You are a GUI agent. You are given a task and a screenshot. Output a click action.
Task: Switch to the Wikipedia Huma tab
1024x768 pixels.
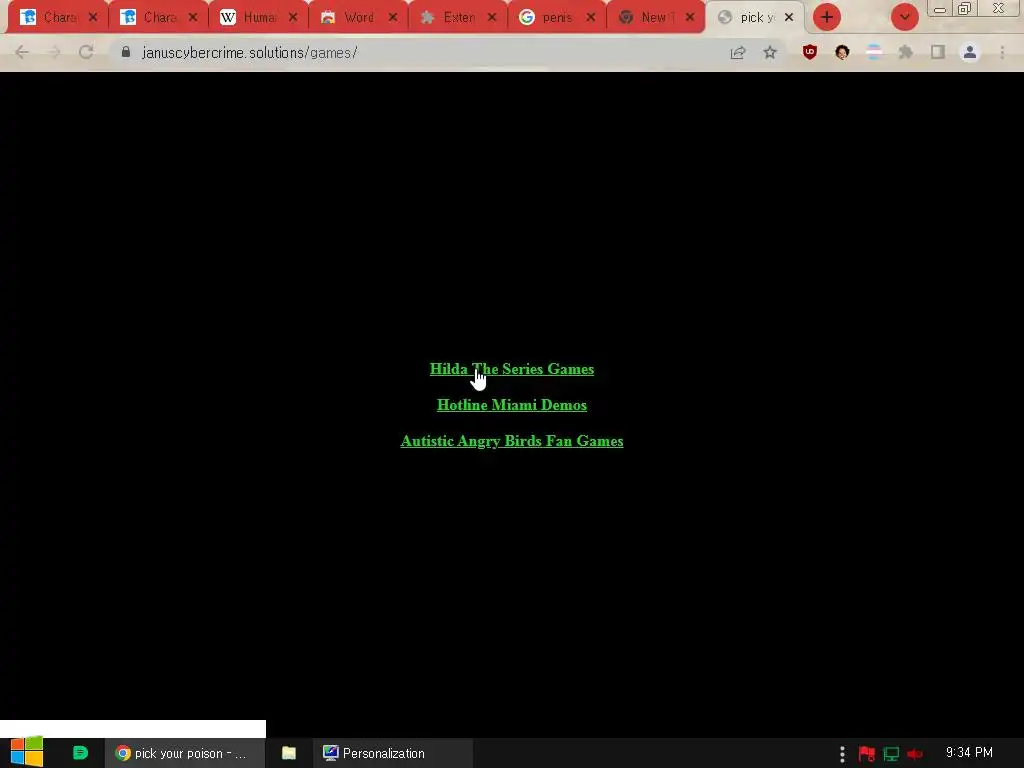[x=257, y=18]
